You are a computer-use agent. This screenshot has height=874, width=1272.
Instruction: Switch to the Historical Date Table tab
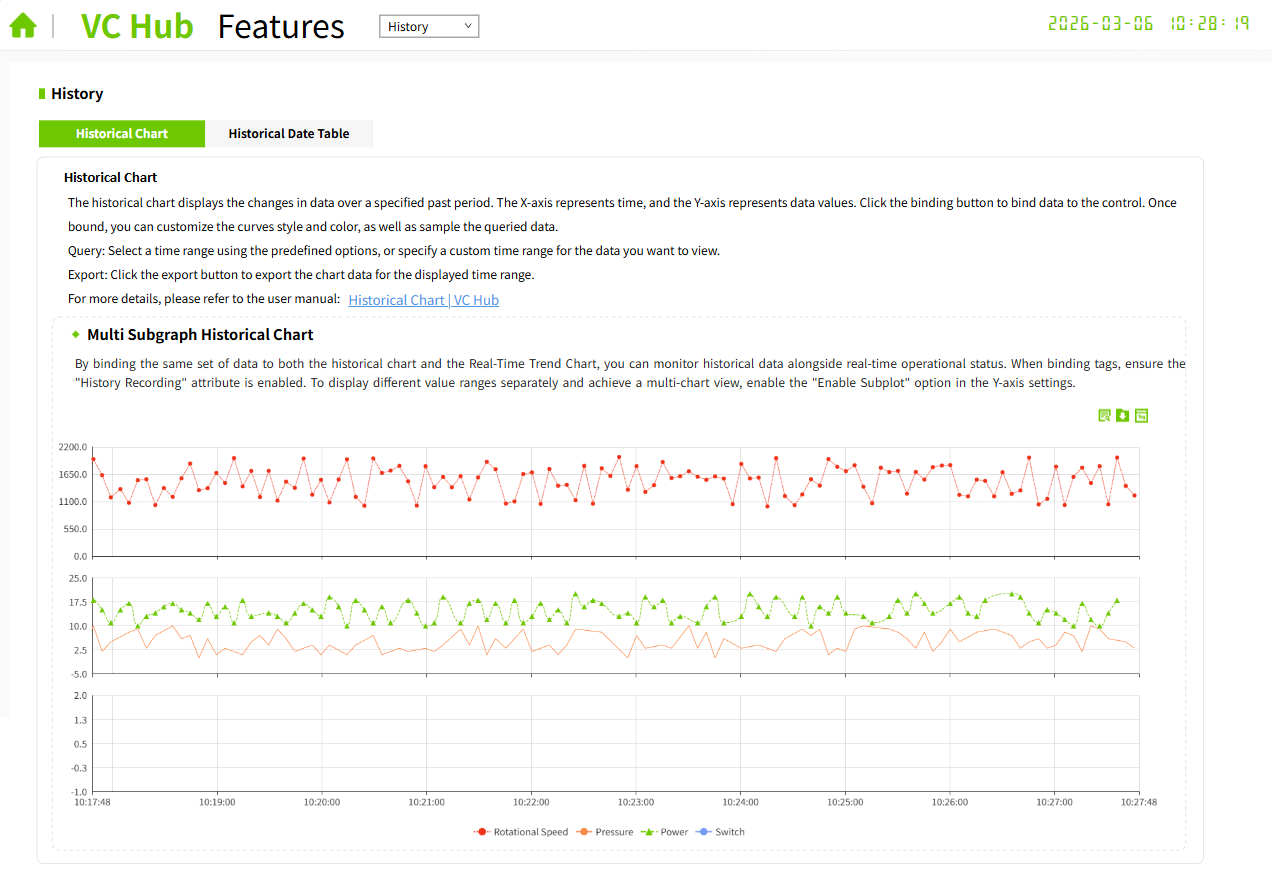289,134
